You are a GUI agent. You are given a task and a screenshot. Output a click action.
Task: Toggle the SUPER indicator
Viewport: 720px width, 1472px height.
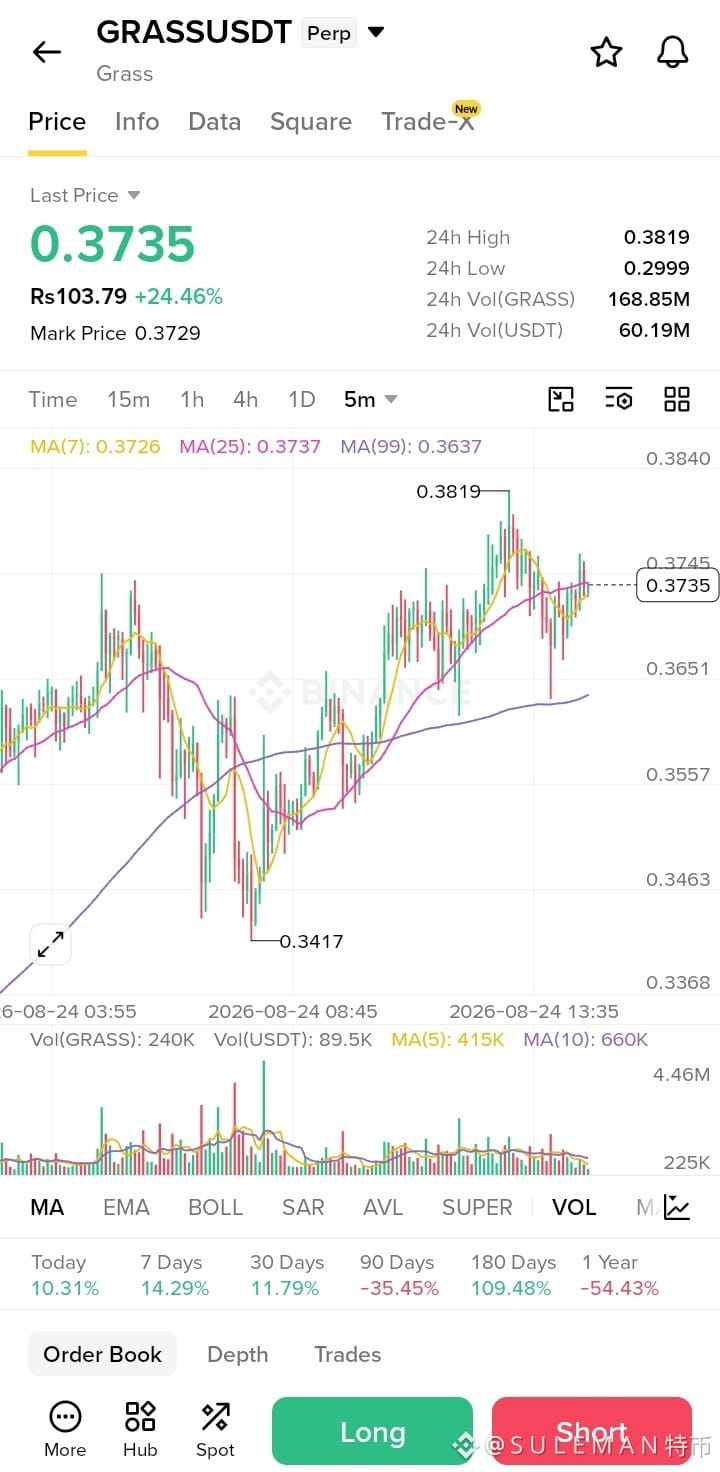477,1207
